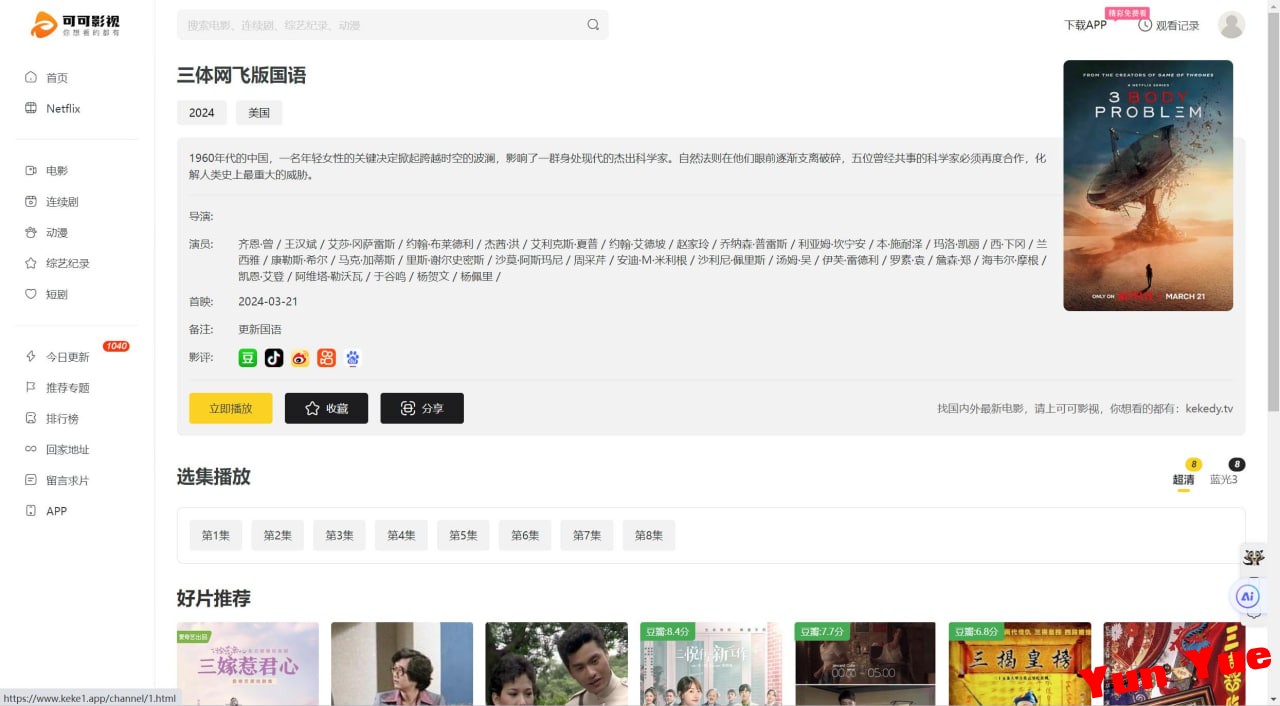Click the scrollbar down arrow
Image resolution: width=1280 pixels, height=706 pixels.
(1273, 698)
